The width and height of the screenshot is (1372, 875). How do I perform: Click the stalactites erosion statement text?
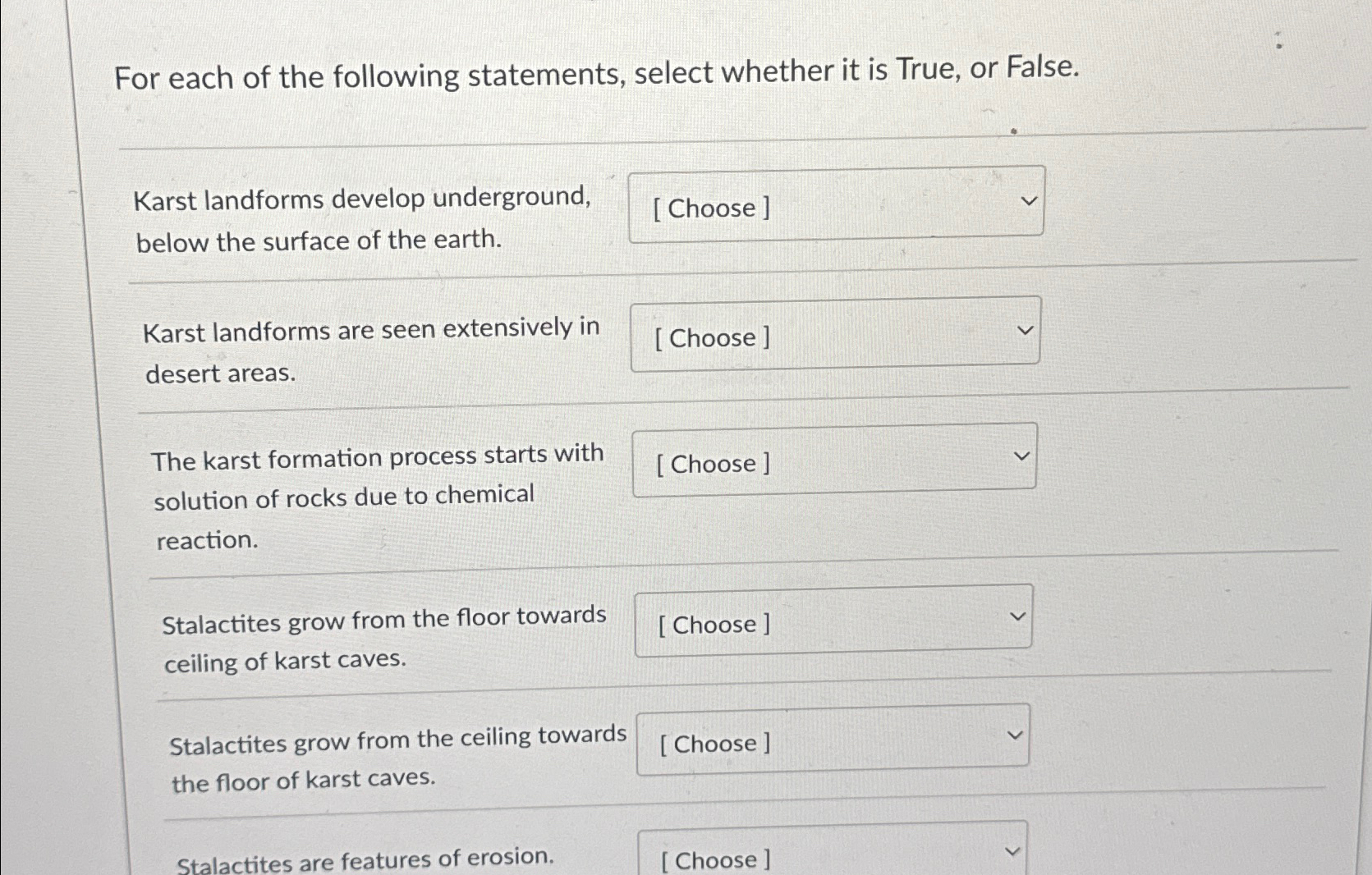click(365, 859)
